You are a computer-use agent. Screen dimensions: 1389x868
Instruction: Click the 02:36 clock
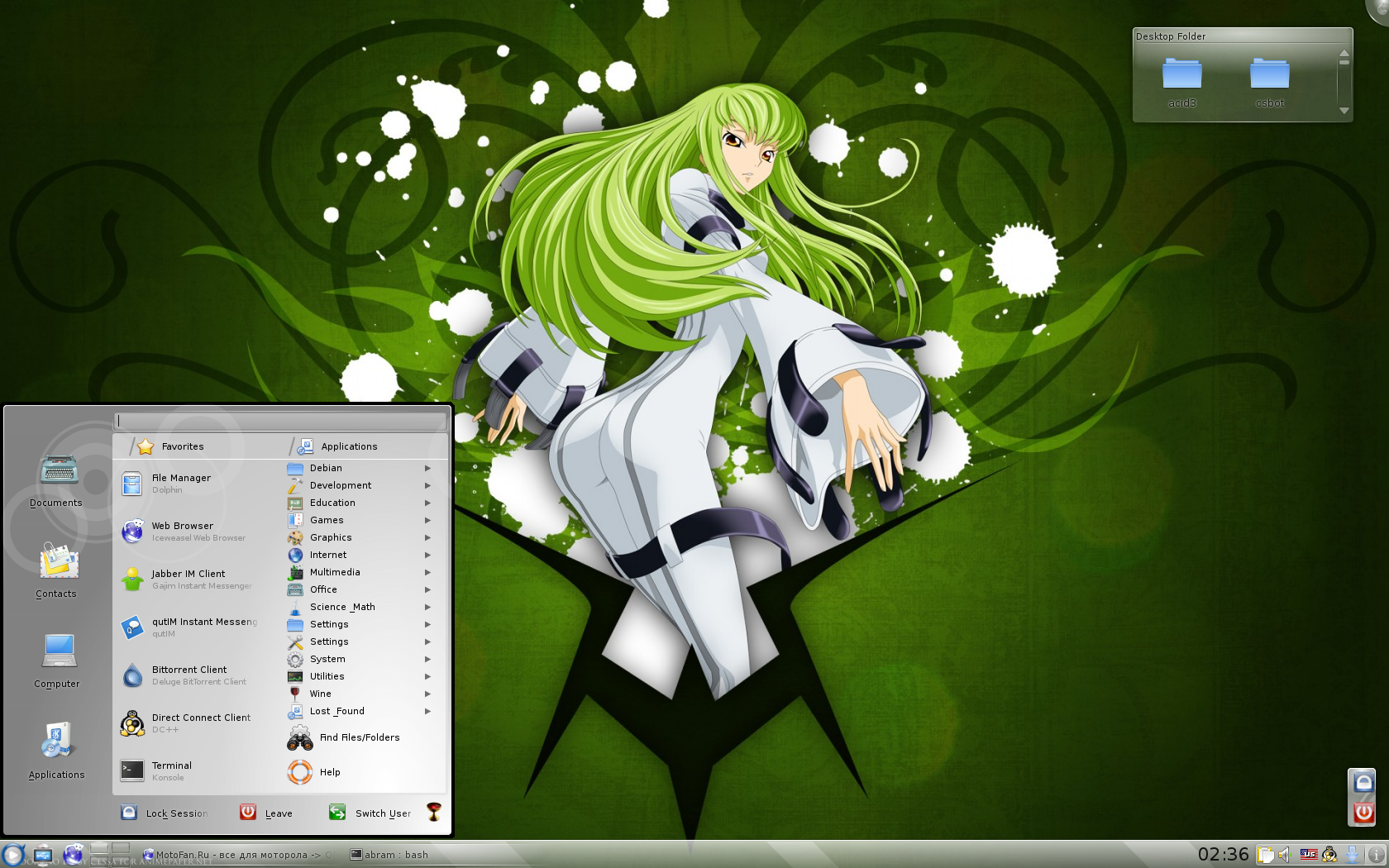[1223, 854]
